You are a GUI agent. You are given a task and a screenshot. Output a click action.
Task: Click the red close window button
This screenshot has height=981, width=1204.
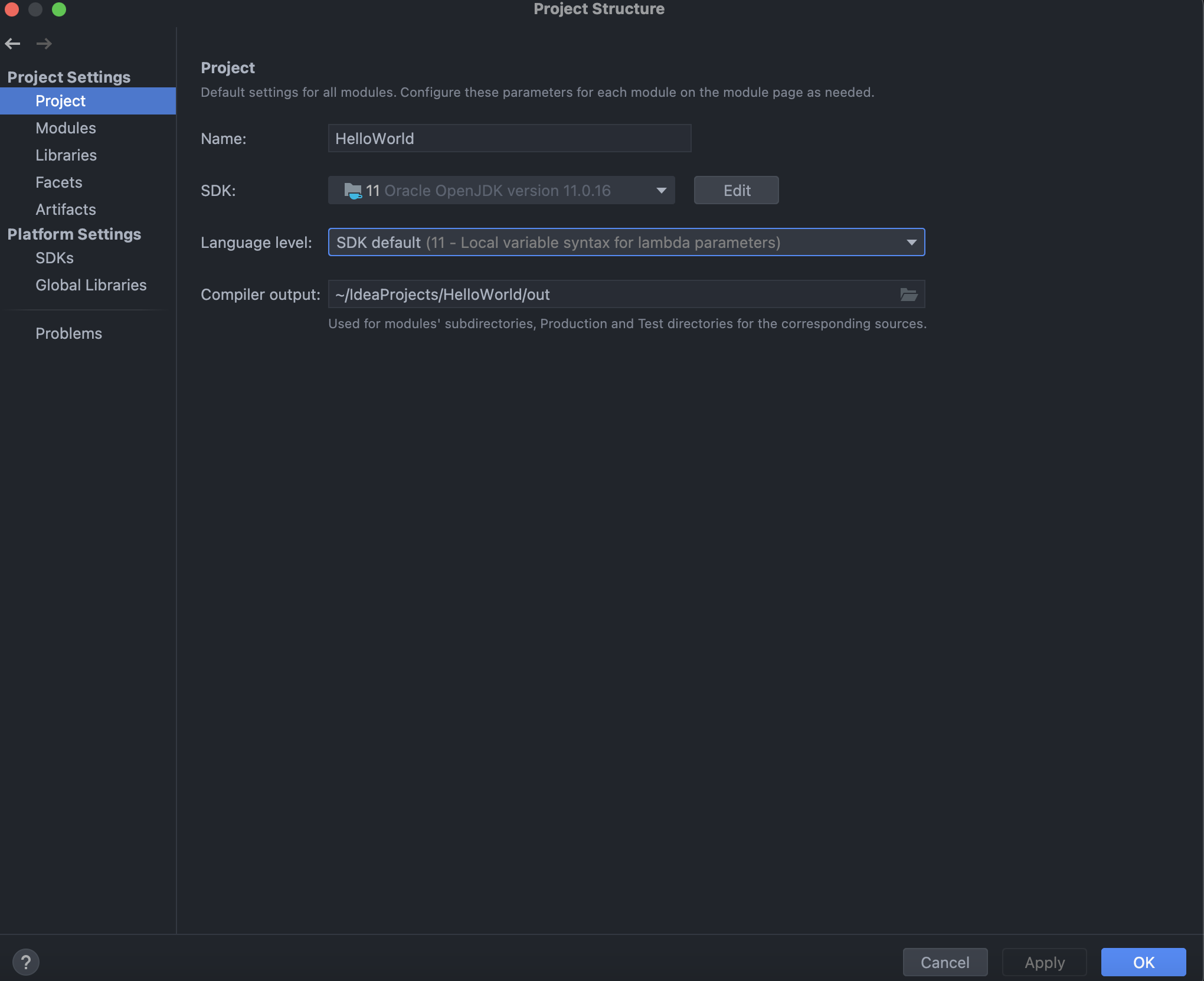[12, 9]
